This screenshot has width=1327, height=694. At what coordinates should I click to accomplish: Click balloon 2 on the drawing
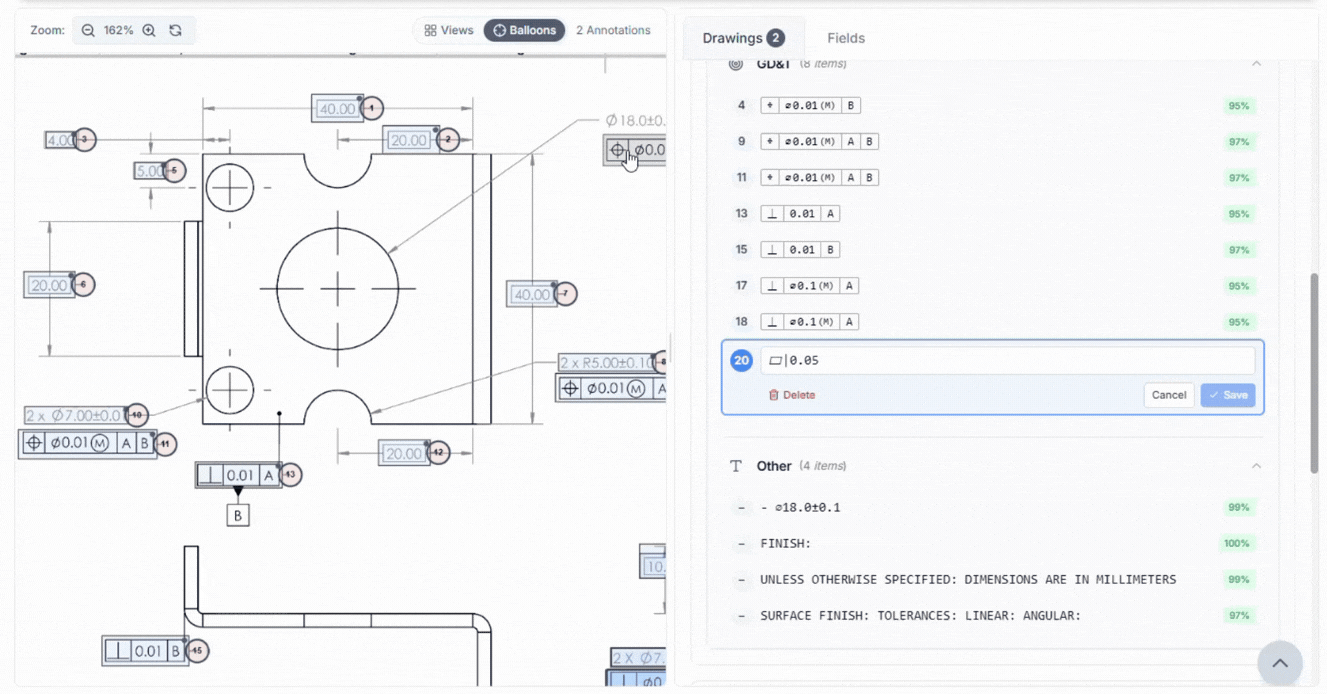coord(448,139)
